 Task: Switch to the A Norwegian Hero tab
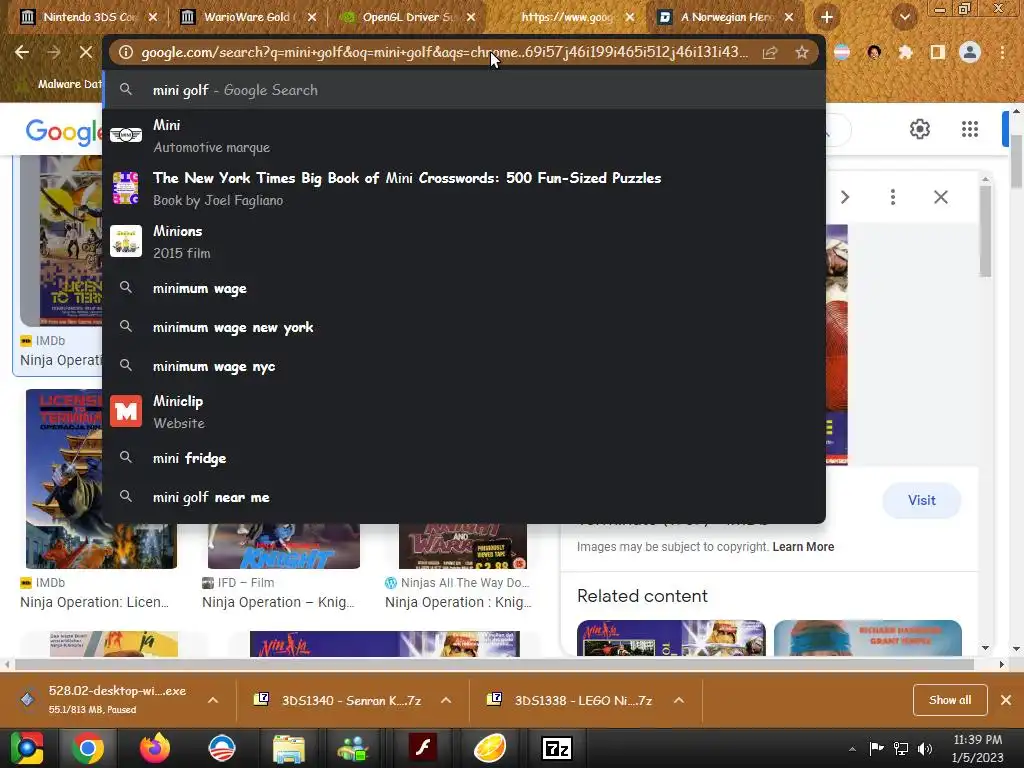[x=727, y=17]
